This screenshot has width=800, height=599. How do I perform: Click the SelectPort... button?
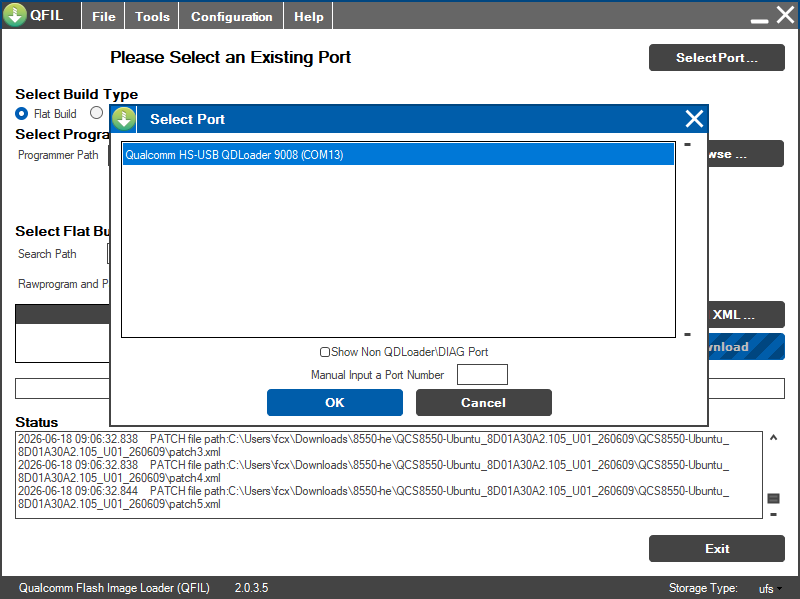pyautogui.click(x=717, y=58)
